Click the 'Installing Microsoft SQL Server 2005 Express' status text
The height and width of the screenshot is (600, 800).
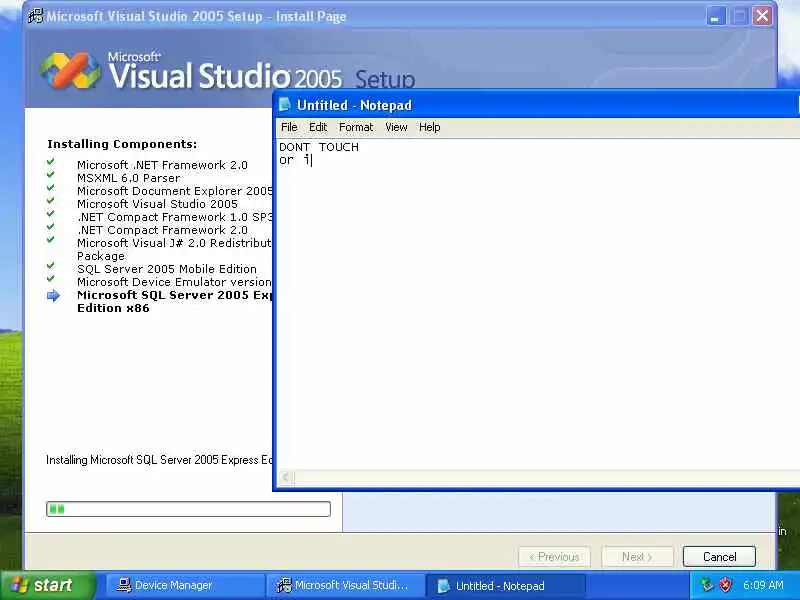pos(159,460)
